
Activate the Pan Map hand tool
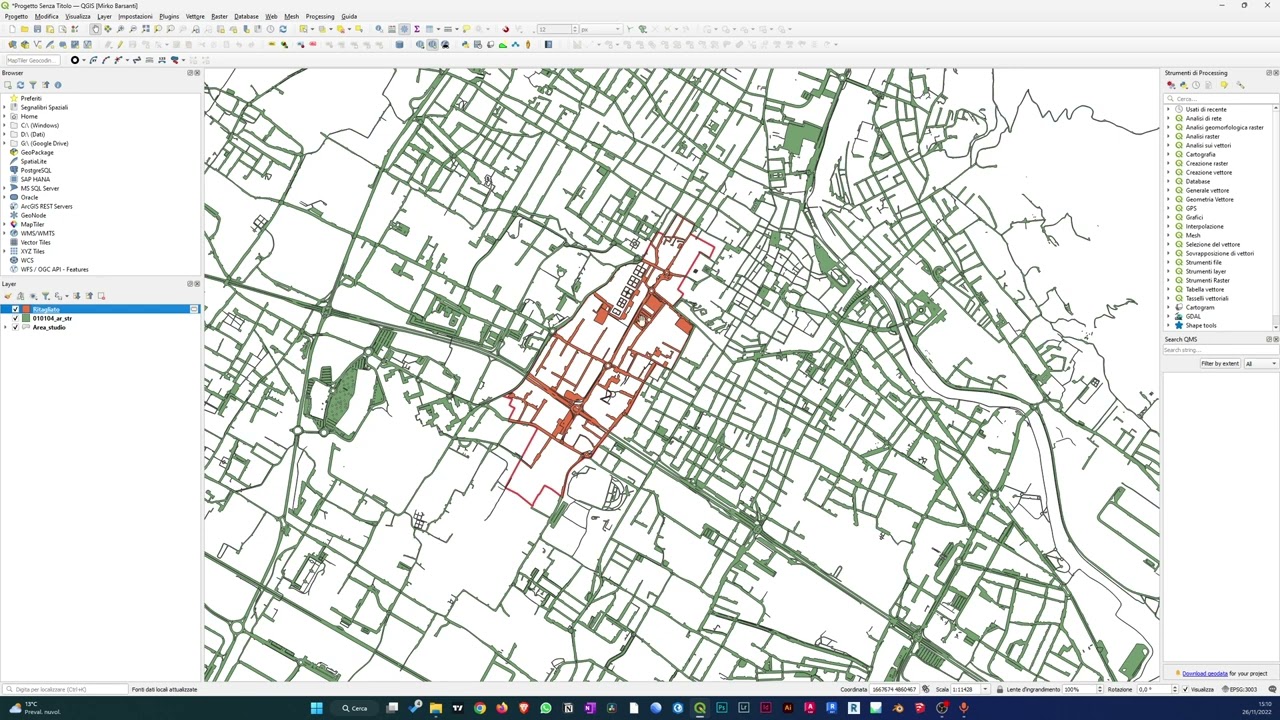(x=96, y=29)
